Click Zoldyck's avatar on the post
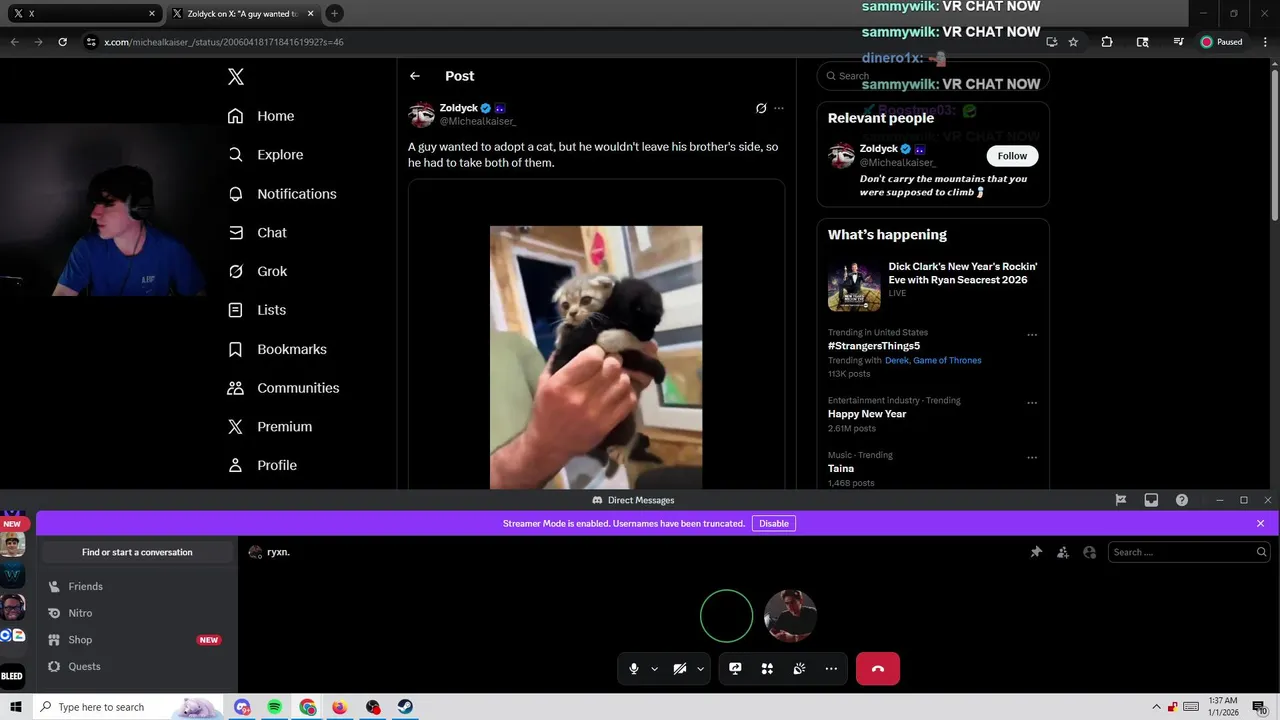1280x720 pixels. [421, 114]
